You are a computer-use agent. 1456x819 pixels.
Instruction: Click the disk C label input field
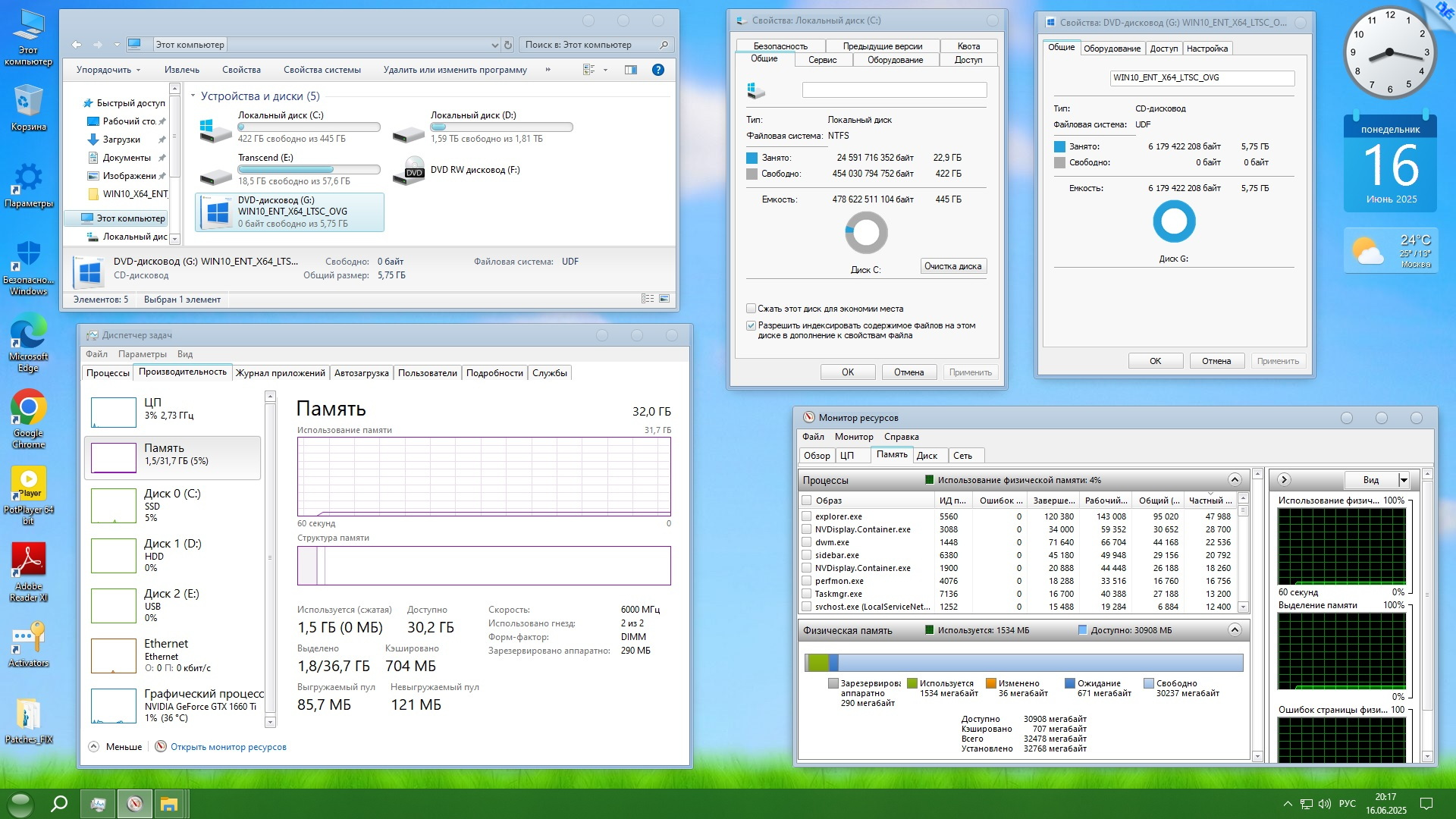click(x=894, y=90)
